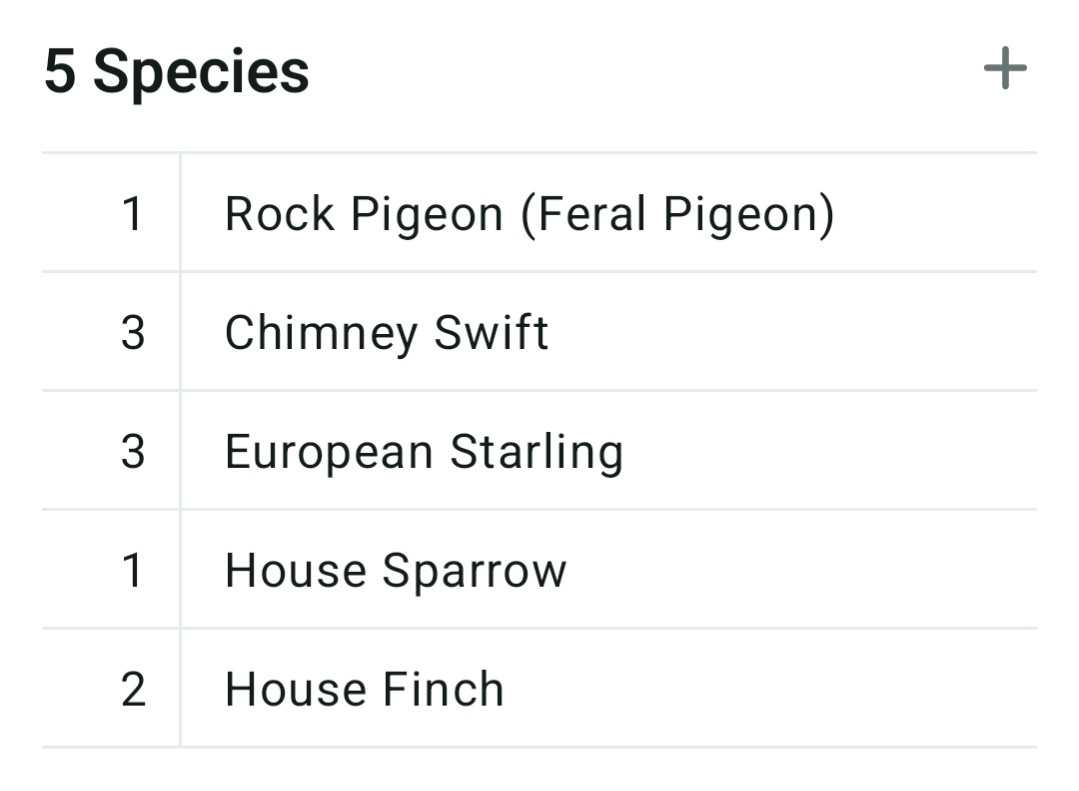The height and width of the screenshot is (791, 1079).
Task: Click the word Finch in the list
Action: click(x=443, y=690)
